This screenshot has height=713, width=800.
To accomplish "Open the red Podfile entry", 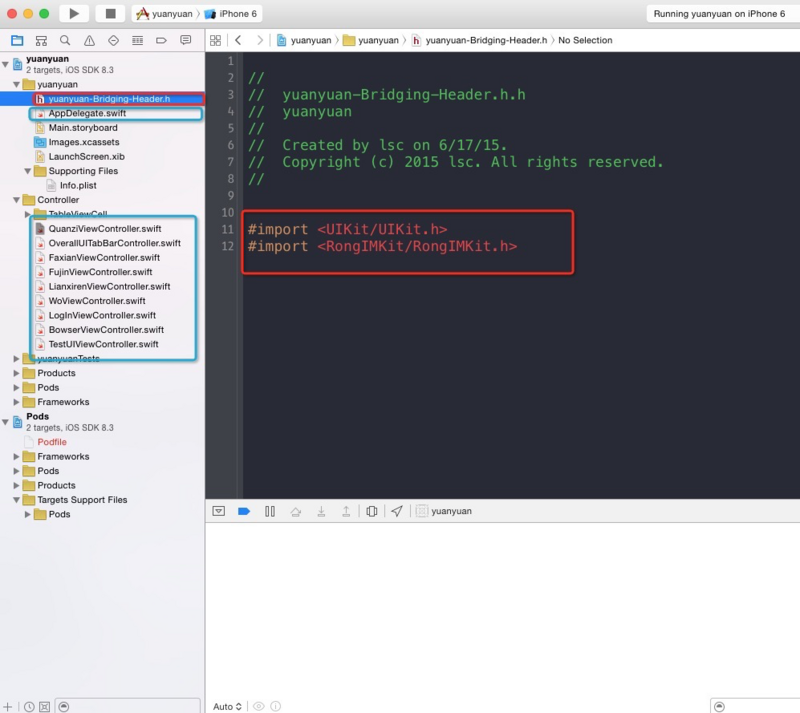I will click(102, 442).
